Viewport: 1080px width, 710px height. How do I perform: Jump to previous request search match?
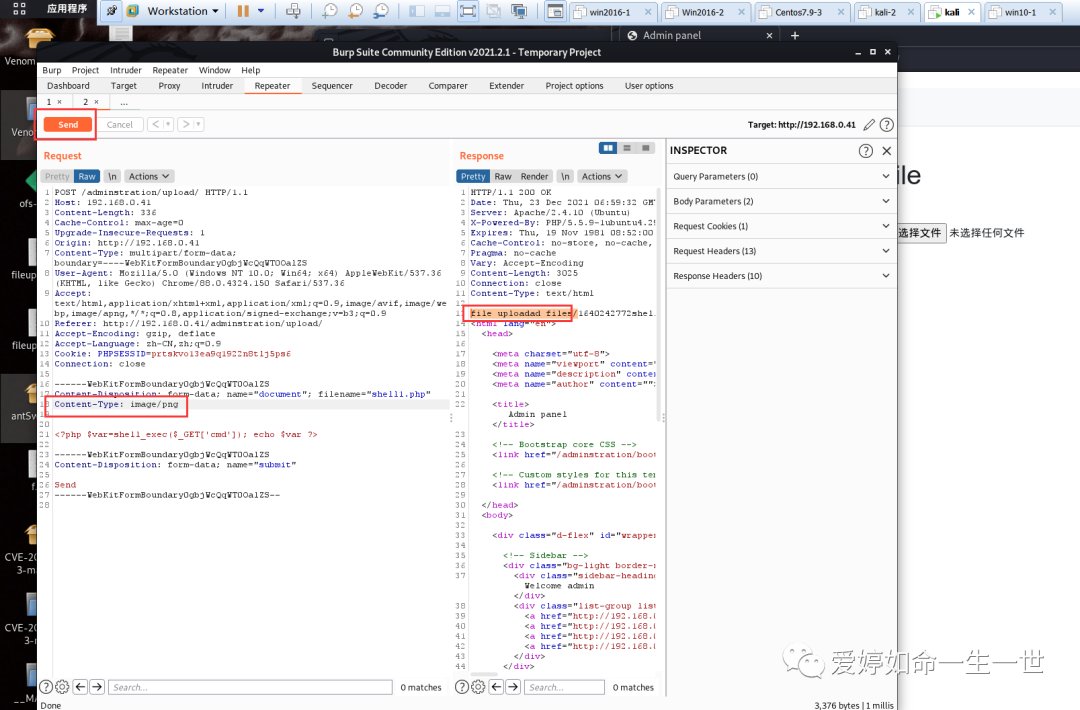pyautogui.click(x=80, y=687)
